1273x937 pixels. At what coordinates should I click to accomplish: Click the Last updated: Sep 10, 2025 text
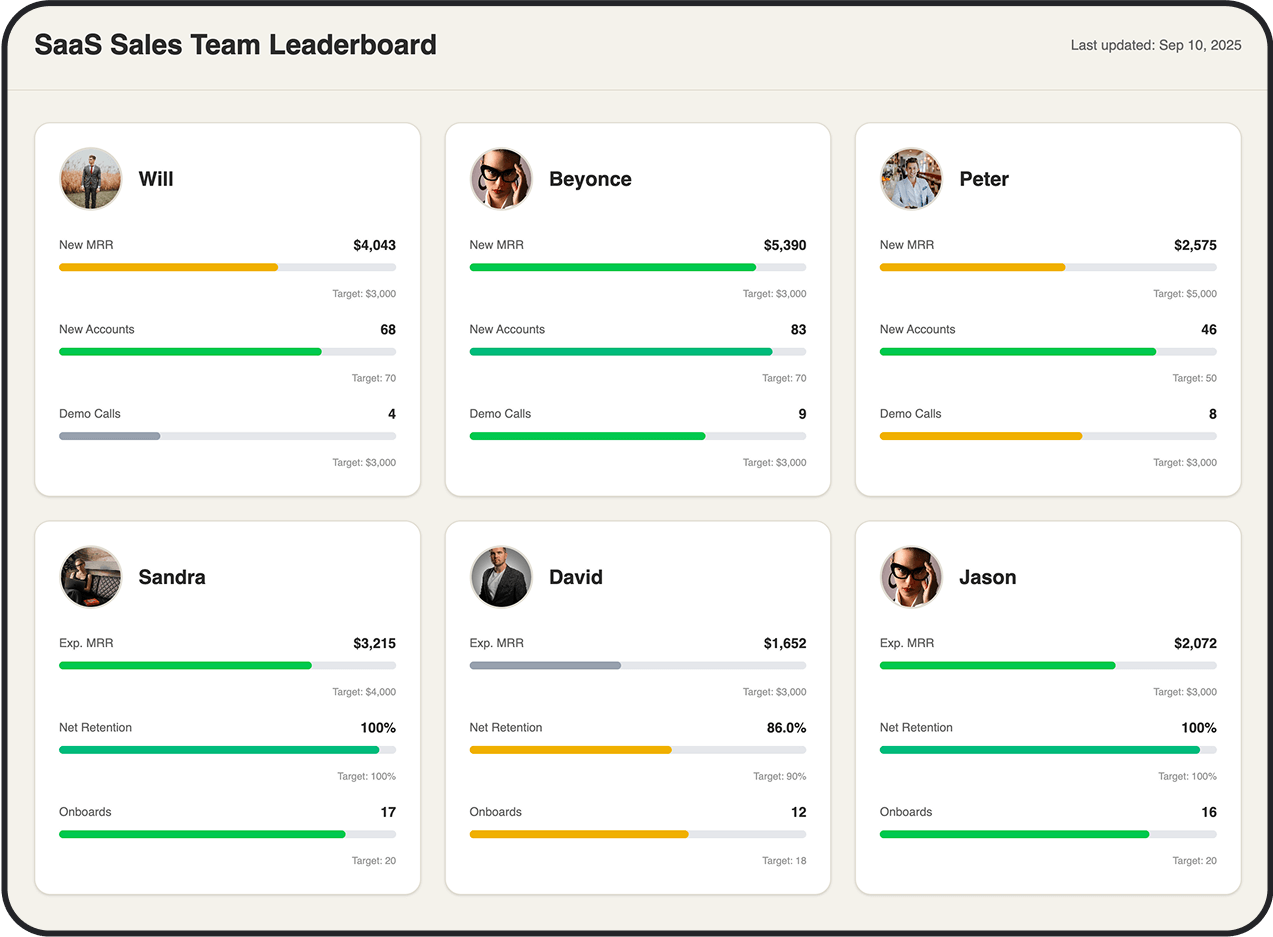coord(1155,45)
